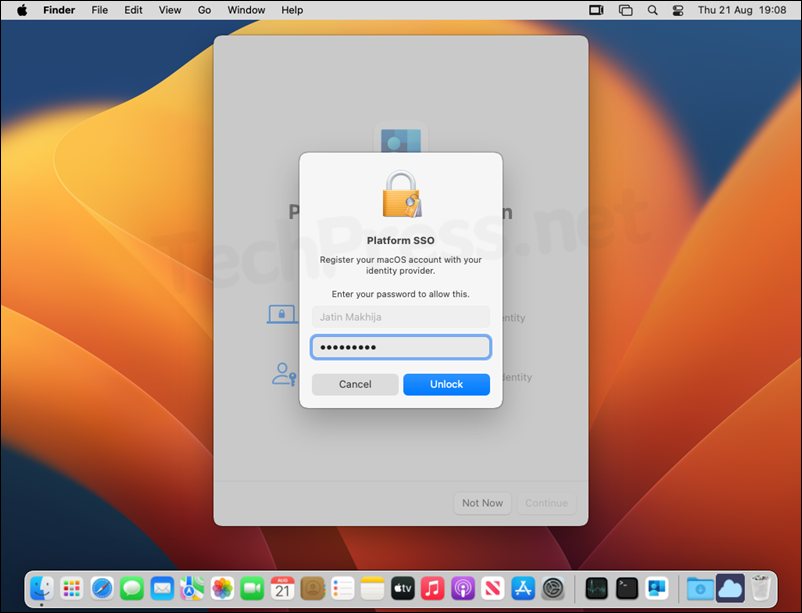Open the File menu

(x=100, y=10)
